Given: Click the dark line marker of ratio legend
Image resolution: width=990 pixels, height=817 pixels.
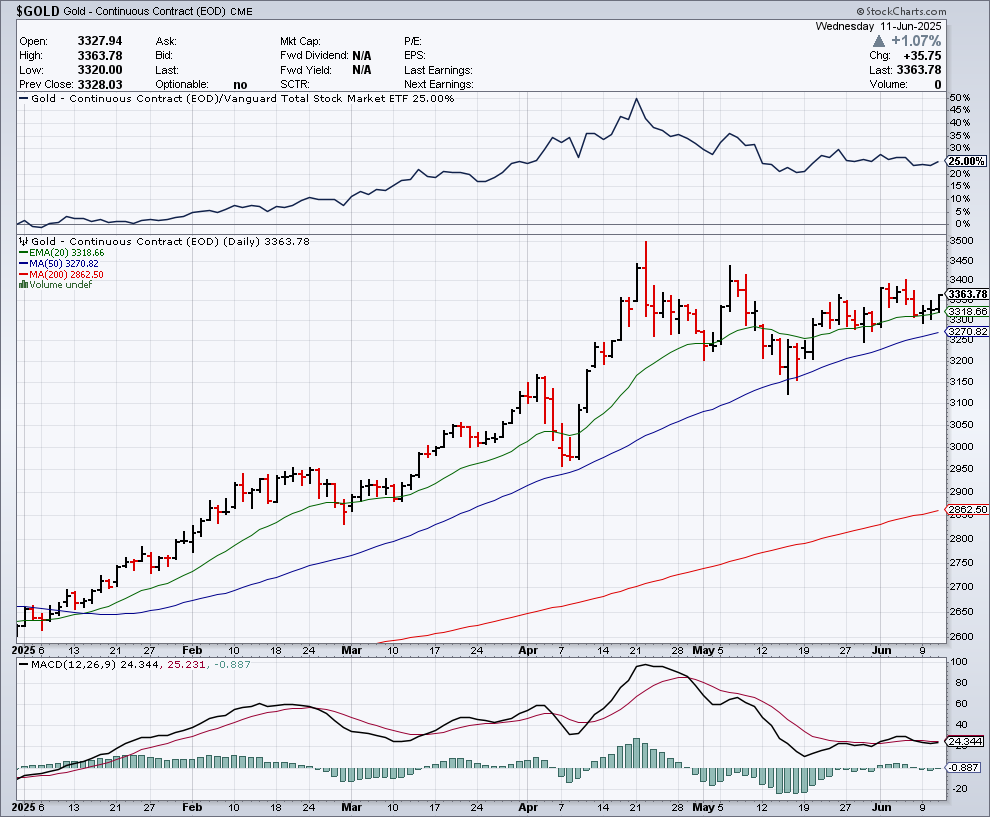Looking at the screenshot, I should pos(22,99).
